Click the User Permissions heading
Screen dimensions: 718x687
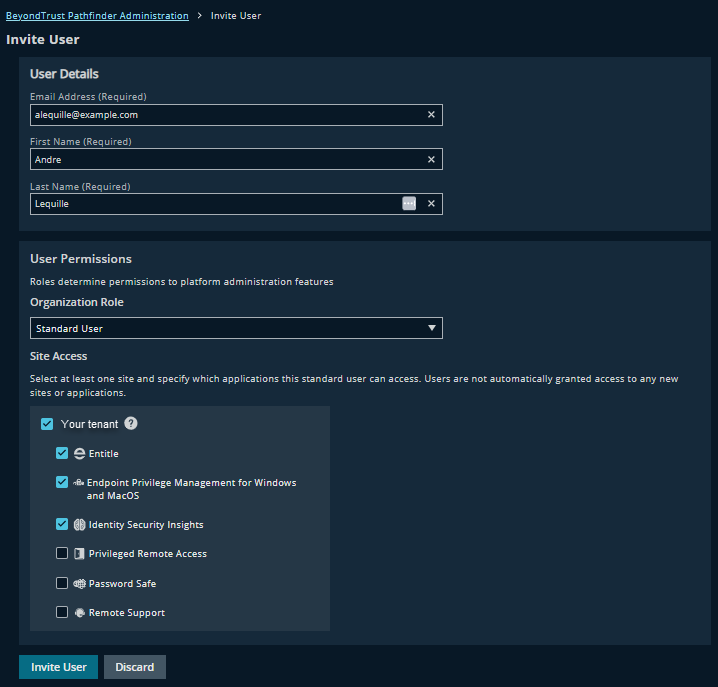81,259
